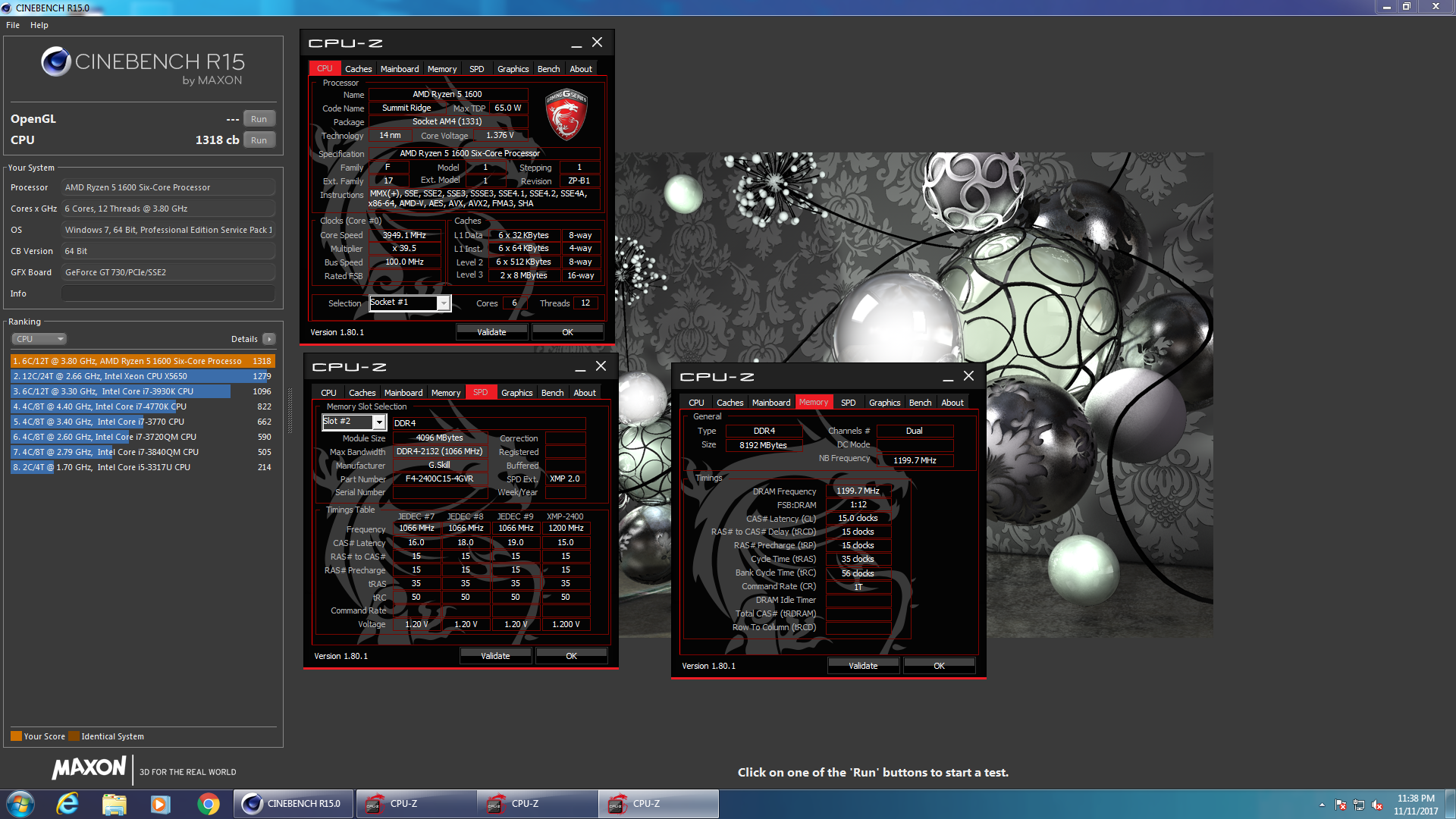Open Internet Explorer from the taskbar
This screenshot has height=819, width=1456.
tap(67, 804)
